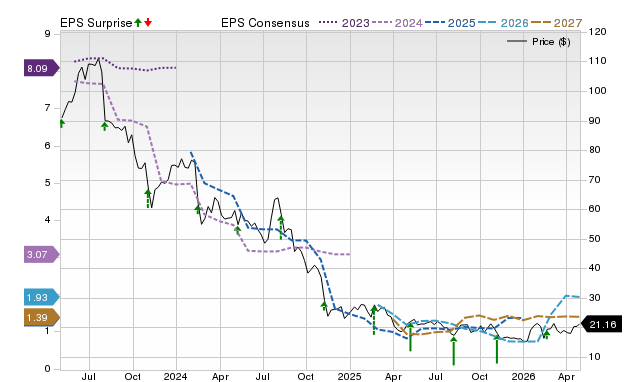This screenshot has height=382, width=640.
Task: Toggle the 2026 EPS consensus legend entry
Action: tap(503, 23)
